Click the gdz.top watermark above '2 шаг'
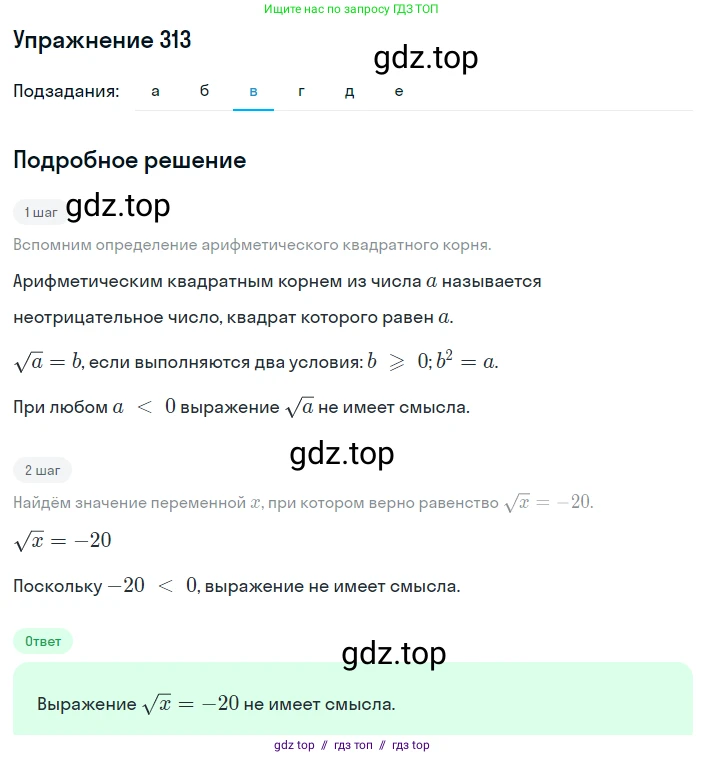This screenshot has width=705, height=757. [342, 453]
